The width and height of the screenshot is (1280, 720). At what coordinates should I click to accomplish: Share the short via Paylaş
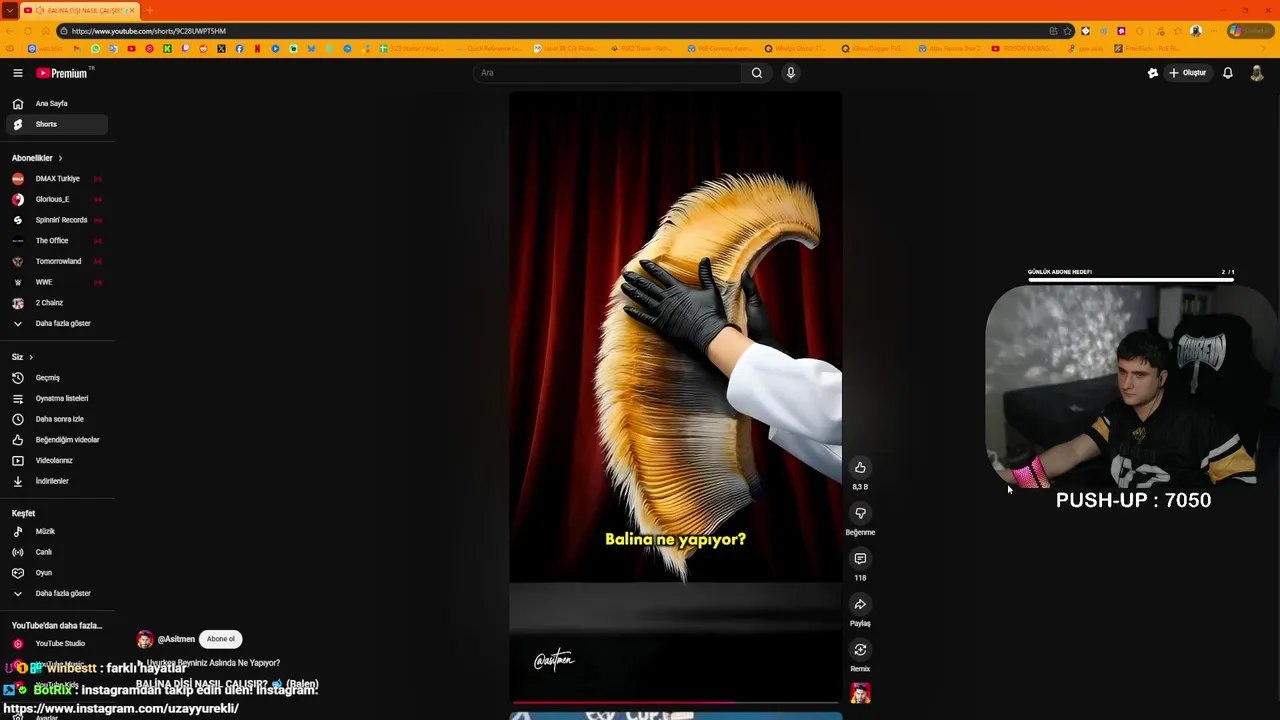pyautogui.click(x=860, y=604)
